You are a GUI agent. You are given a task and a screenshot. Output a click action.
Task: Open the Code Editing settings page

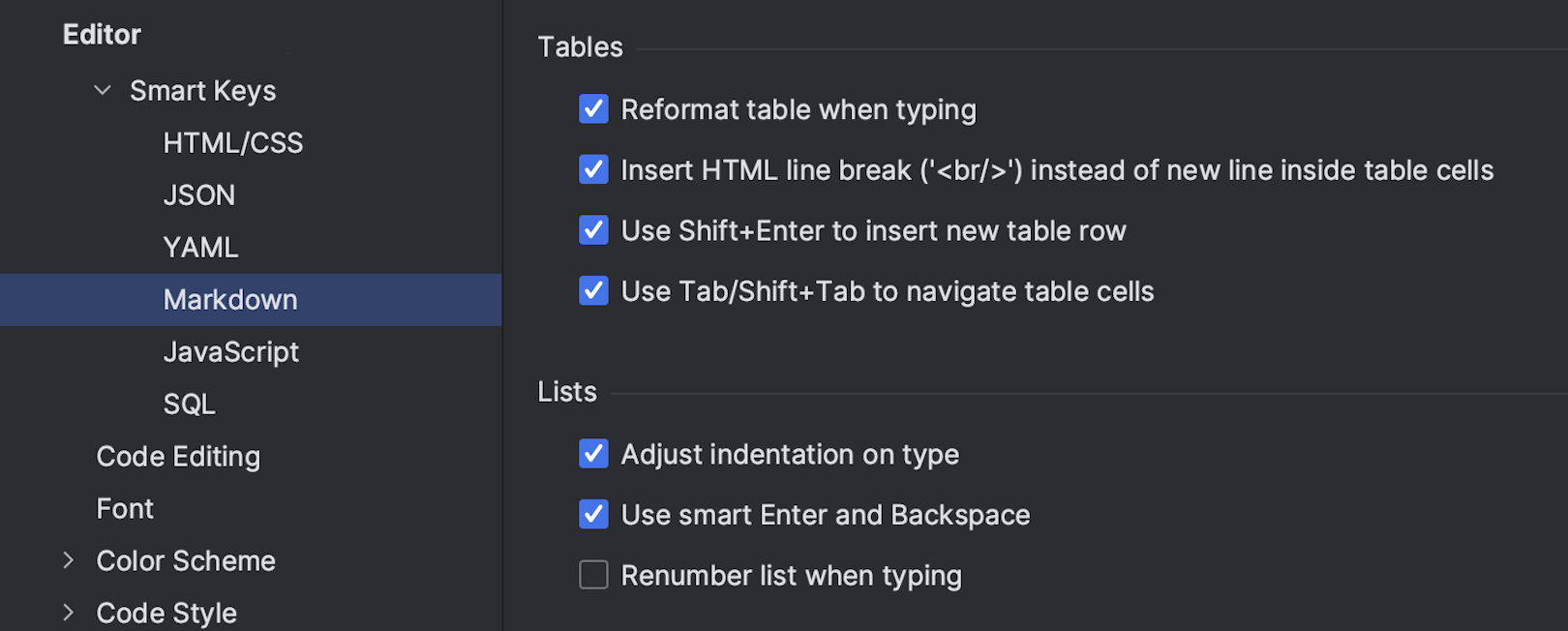[178, 457]
